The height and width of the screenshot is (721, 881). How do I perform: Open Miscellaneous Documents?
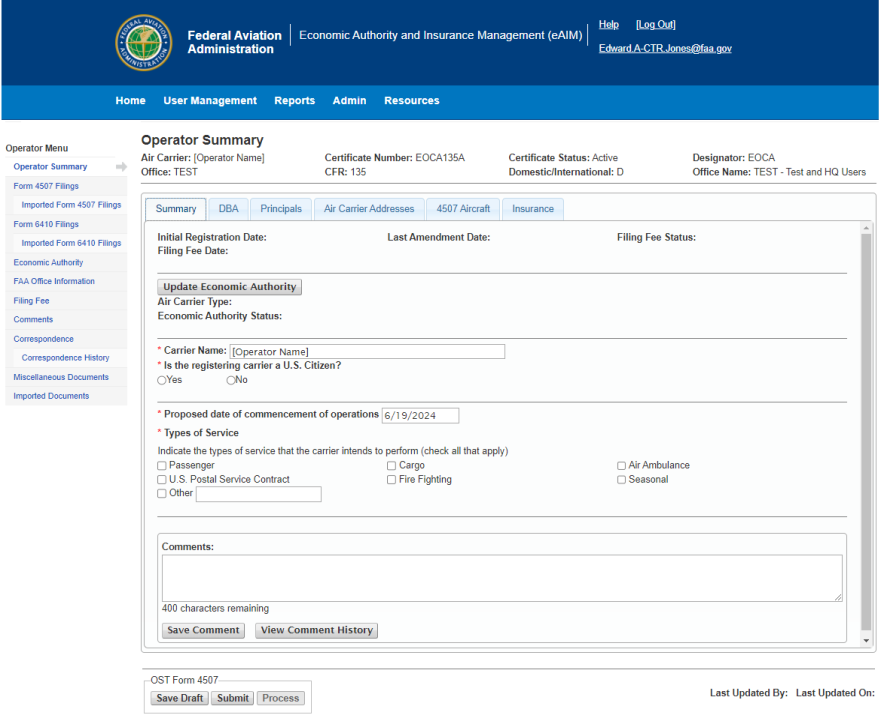[61, 377]
